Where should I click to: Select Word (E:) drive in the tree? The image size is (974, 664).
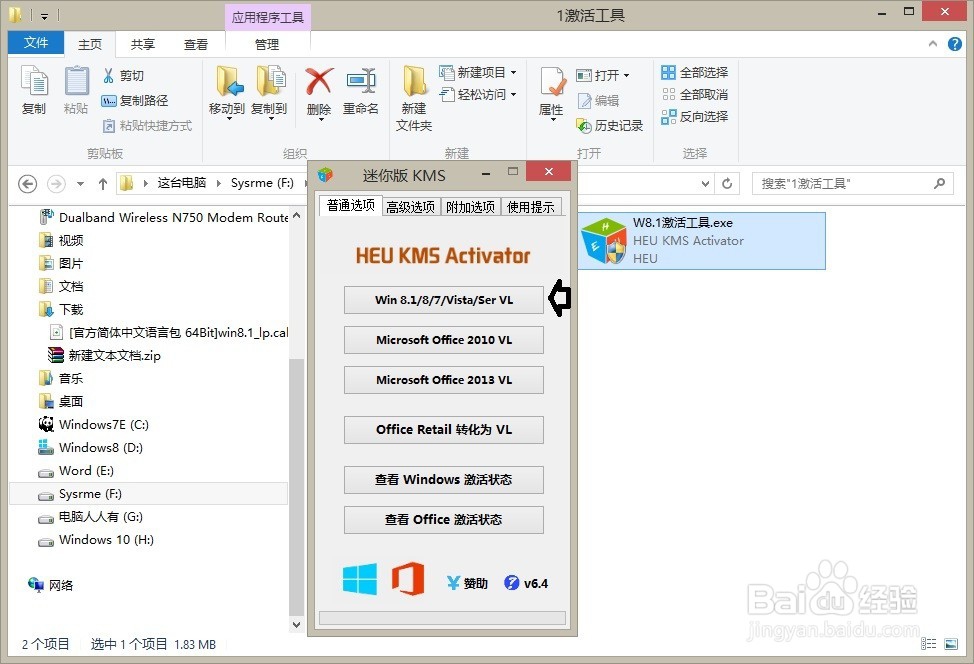(x=86, y=471)
